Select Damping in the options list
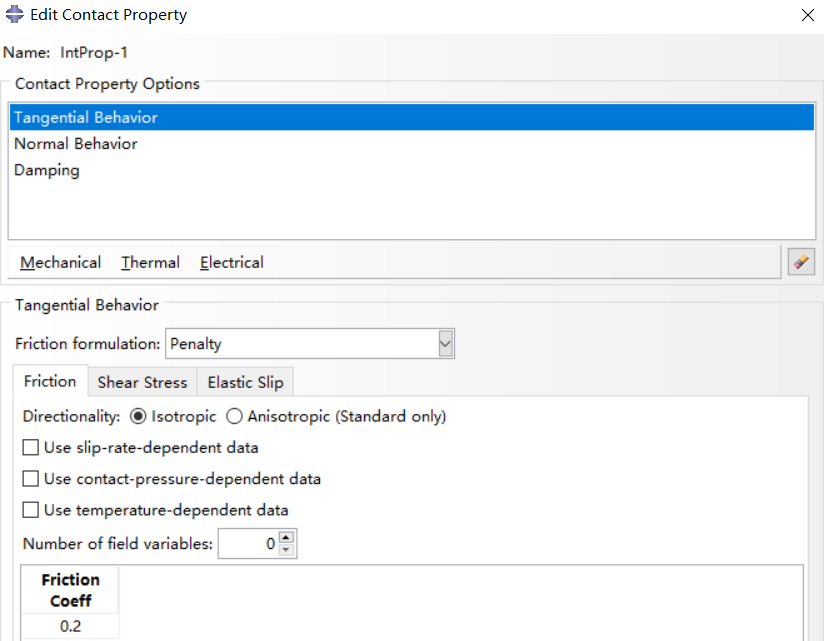This screenshot has height=641, width=824. pos(412,170)
